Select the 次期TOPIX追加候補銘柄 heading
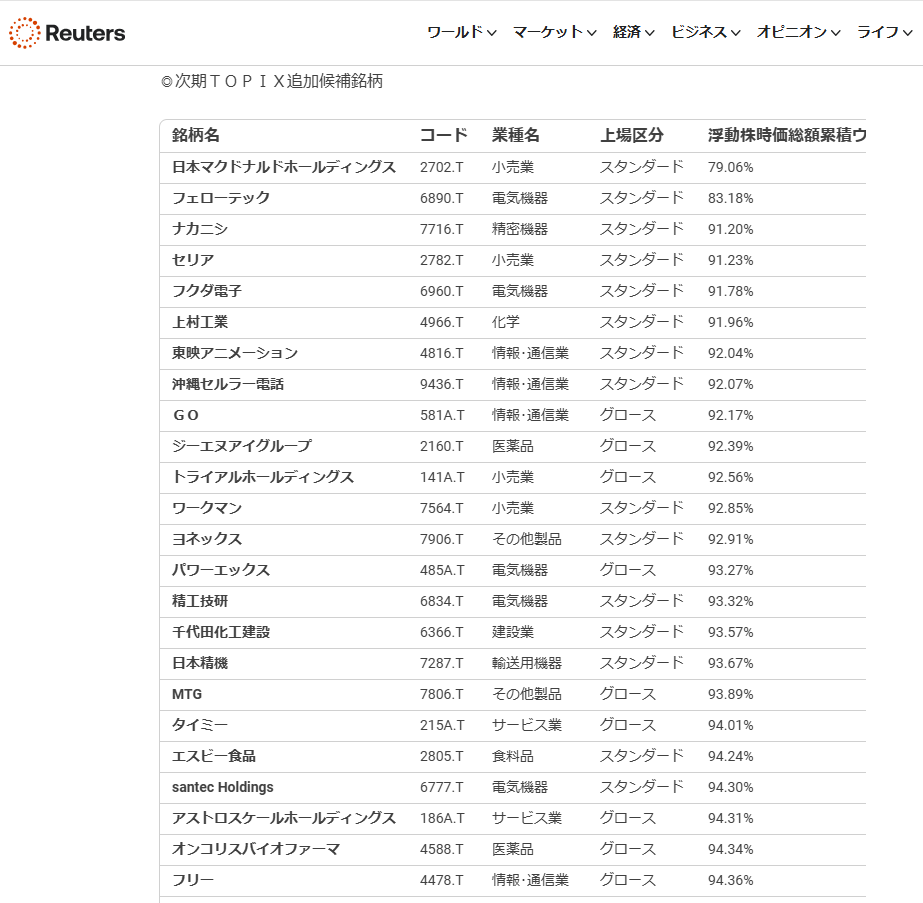Viewport: 923px width, 903px height. pos(272,81)
